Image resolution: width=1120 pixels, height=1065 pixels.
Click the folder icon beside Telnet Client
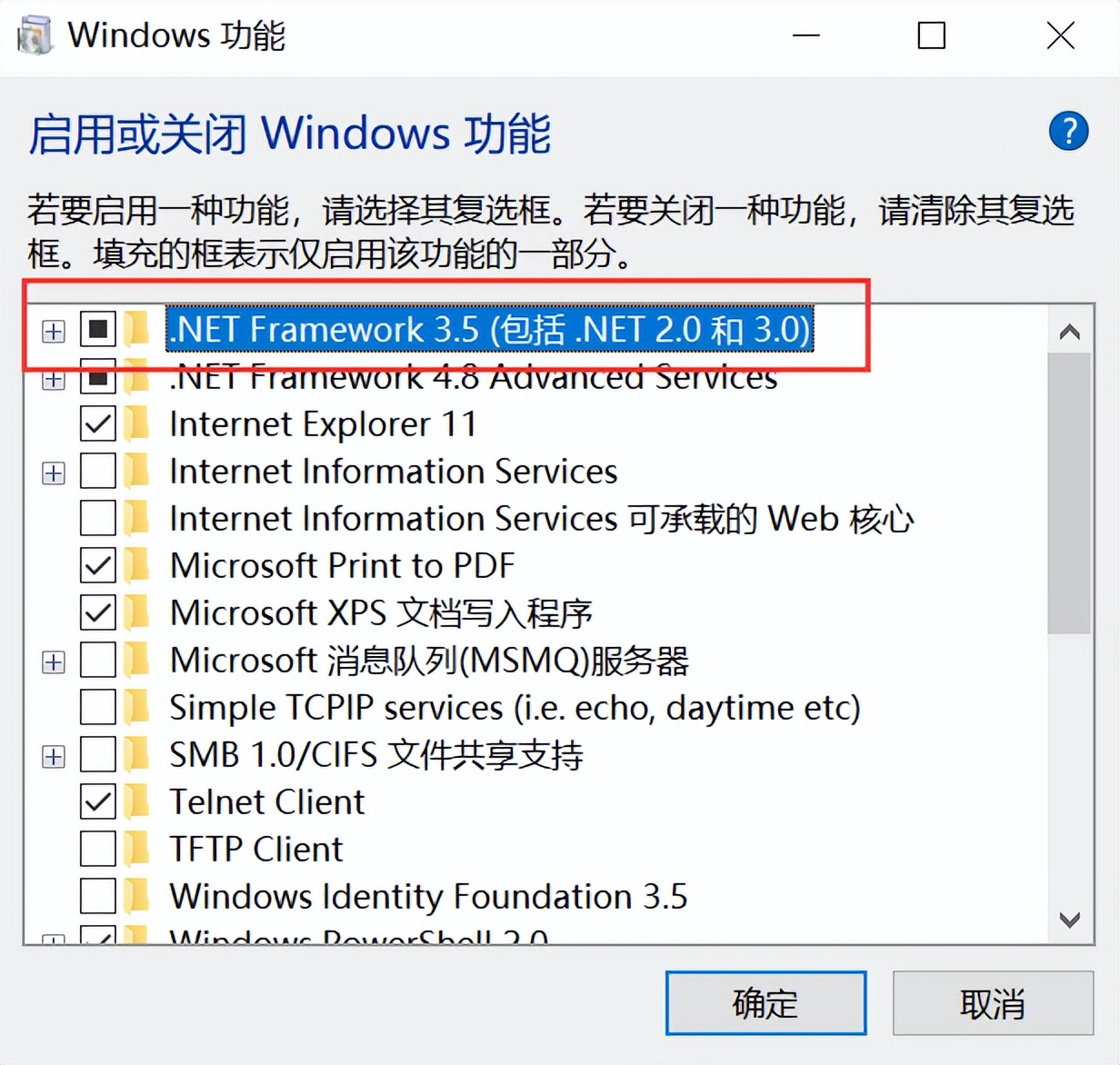138,802
